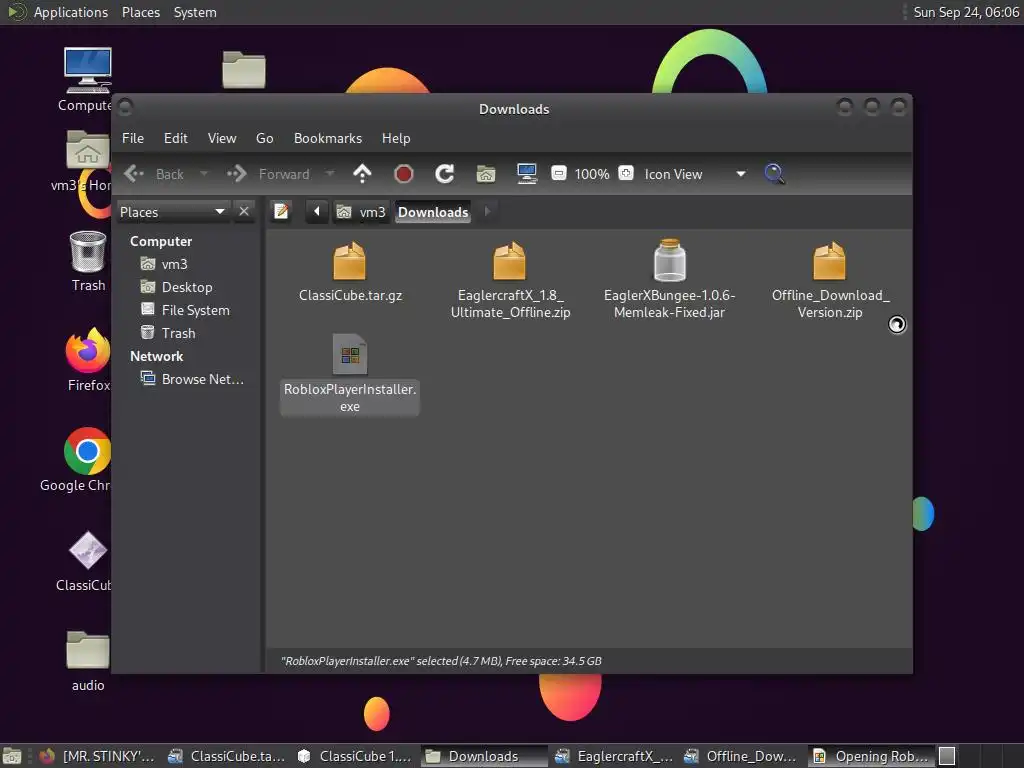1024x768 pixels.
Task: Open the Places sidebar selector dropdown
Action: coord(172,212)
